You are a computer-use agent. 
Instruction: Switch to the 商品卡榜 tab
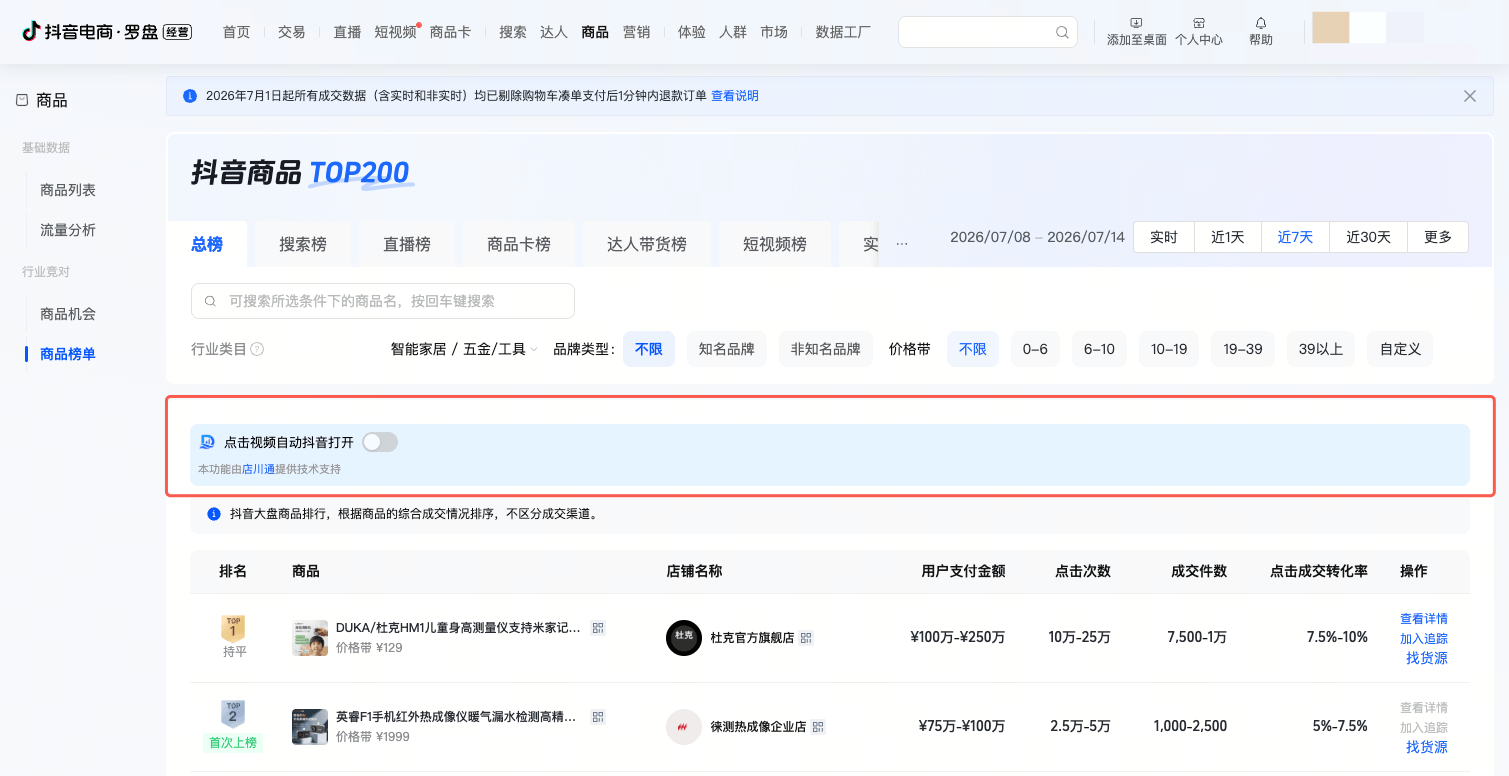click(519, 244)
